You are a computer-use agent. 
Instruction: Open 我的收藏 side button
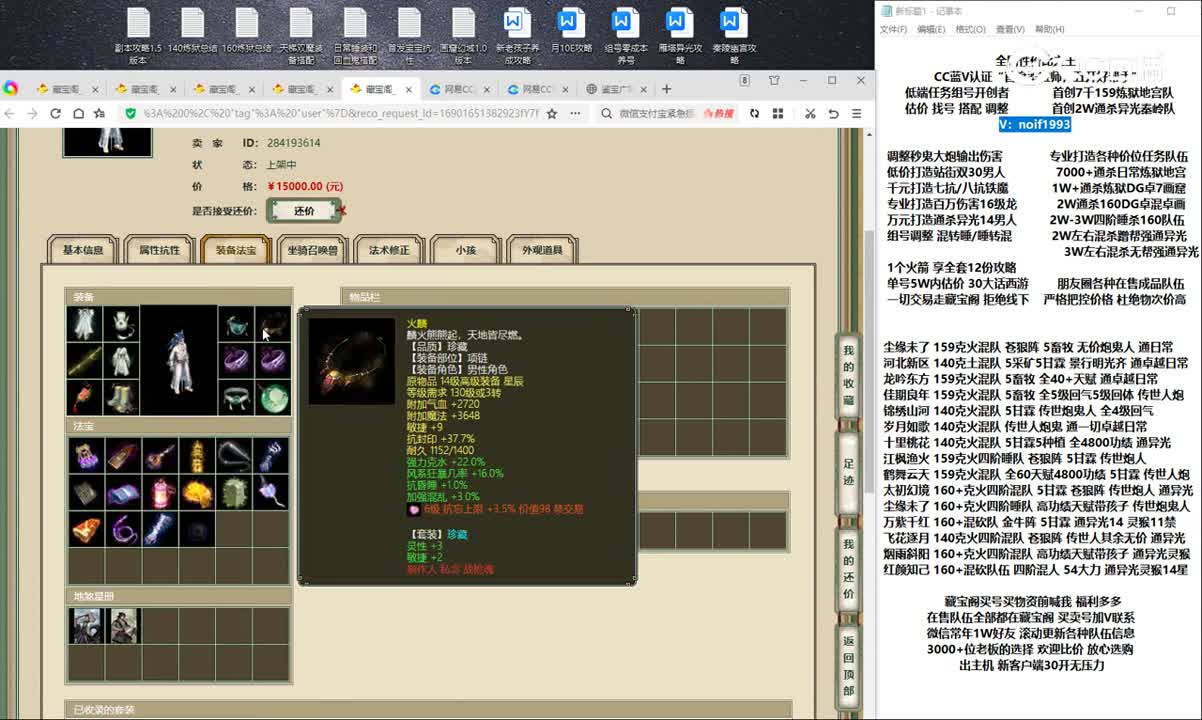848,375
